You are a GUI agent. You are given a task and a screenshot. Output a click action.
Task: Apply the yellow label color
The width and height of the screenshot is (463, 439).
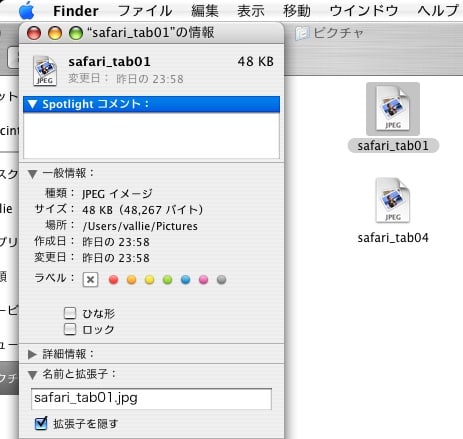coord(149,280)
